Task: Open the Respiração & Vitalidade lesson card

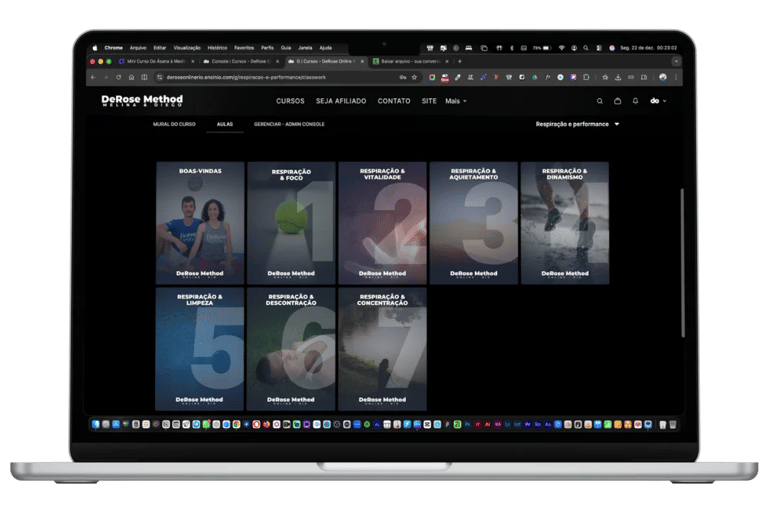Action: click(x=382, y=223)
